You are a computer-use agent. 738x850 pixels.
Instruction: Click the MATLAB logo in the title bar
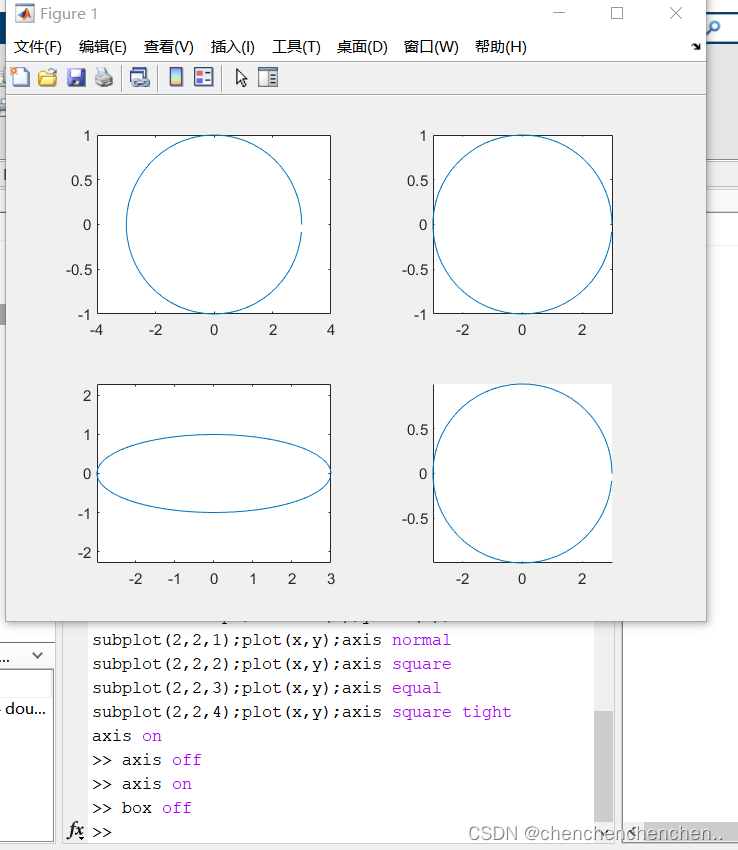(x=24, y=13)
